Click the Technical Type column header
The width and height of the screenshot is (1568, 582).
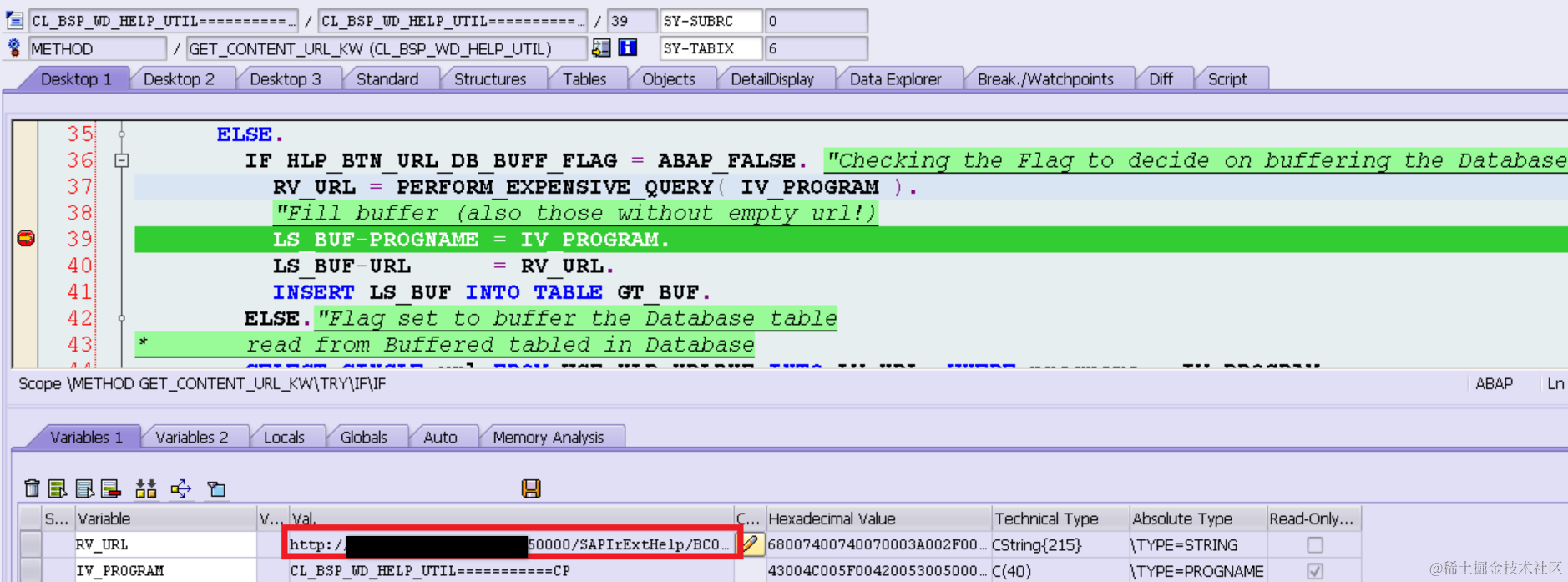click(x=1060, y=519)
